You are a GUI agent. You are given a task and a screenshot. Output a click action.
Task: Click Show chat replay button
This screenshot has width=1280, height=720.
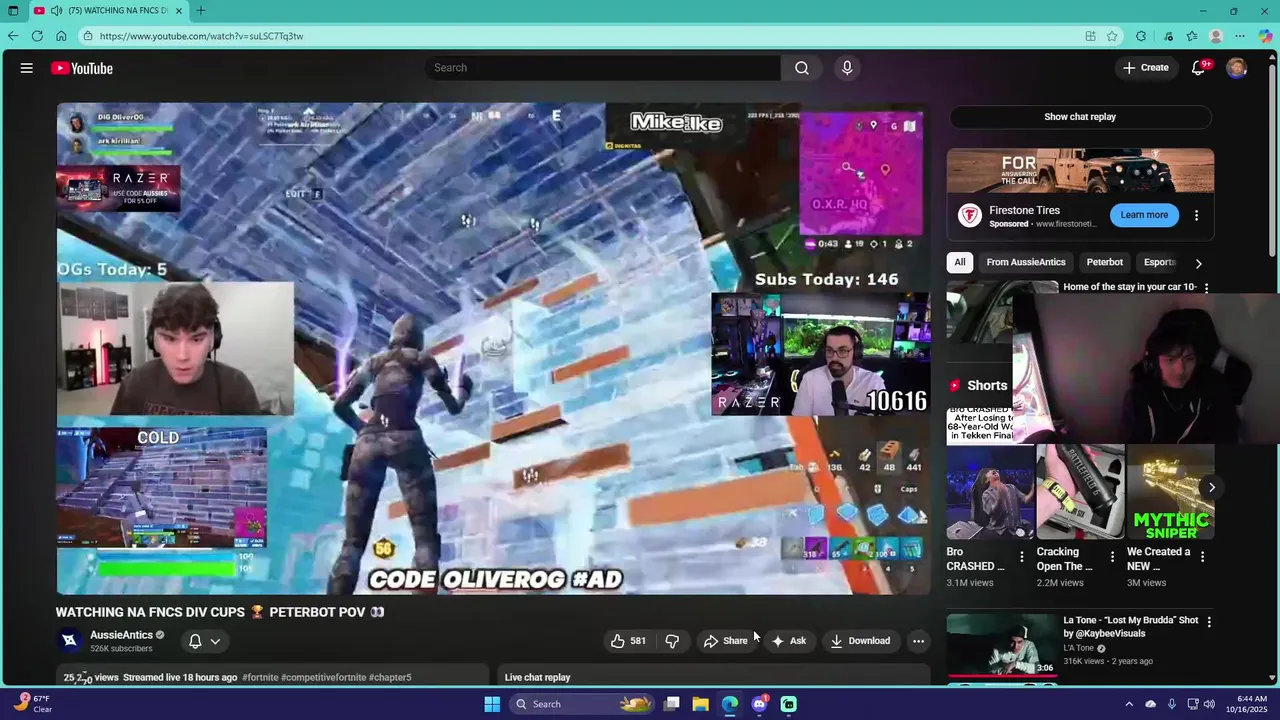point(1080,117)
